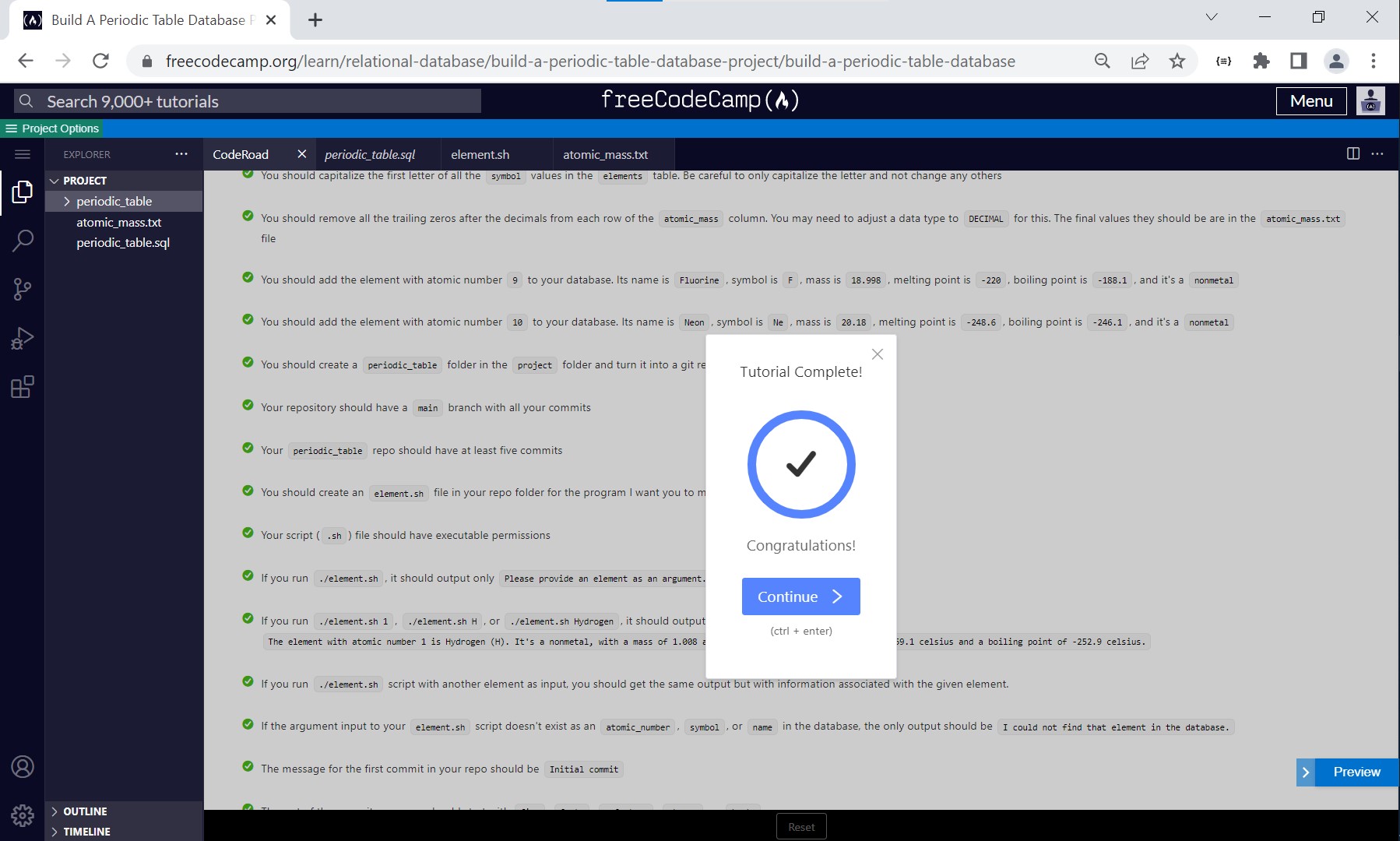Open Chrome profile icon
Screen dimensions: 1400x841
(1336, 61)
